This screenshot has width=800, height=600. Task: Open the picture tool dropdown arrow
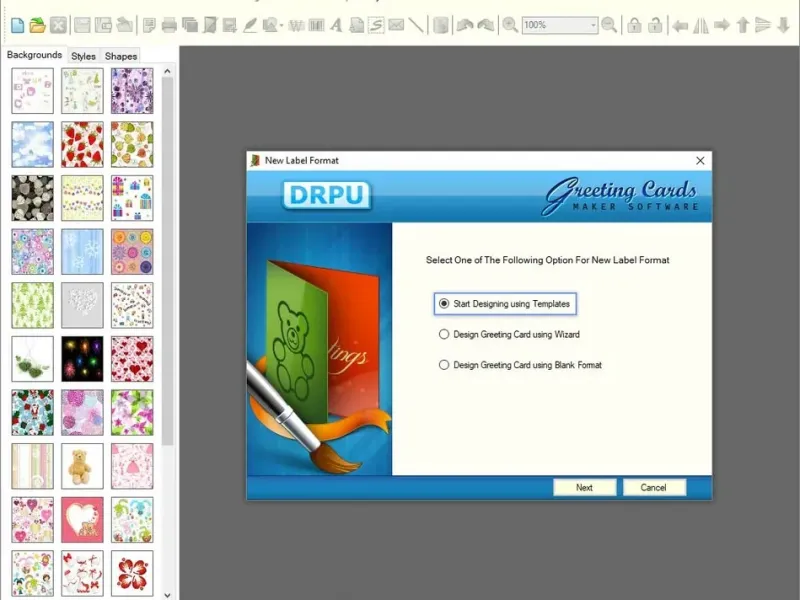tap(281, 24)
